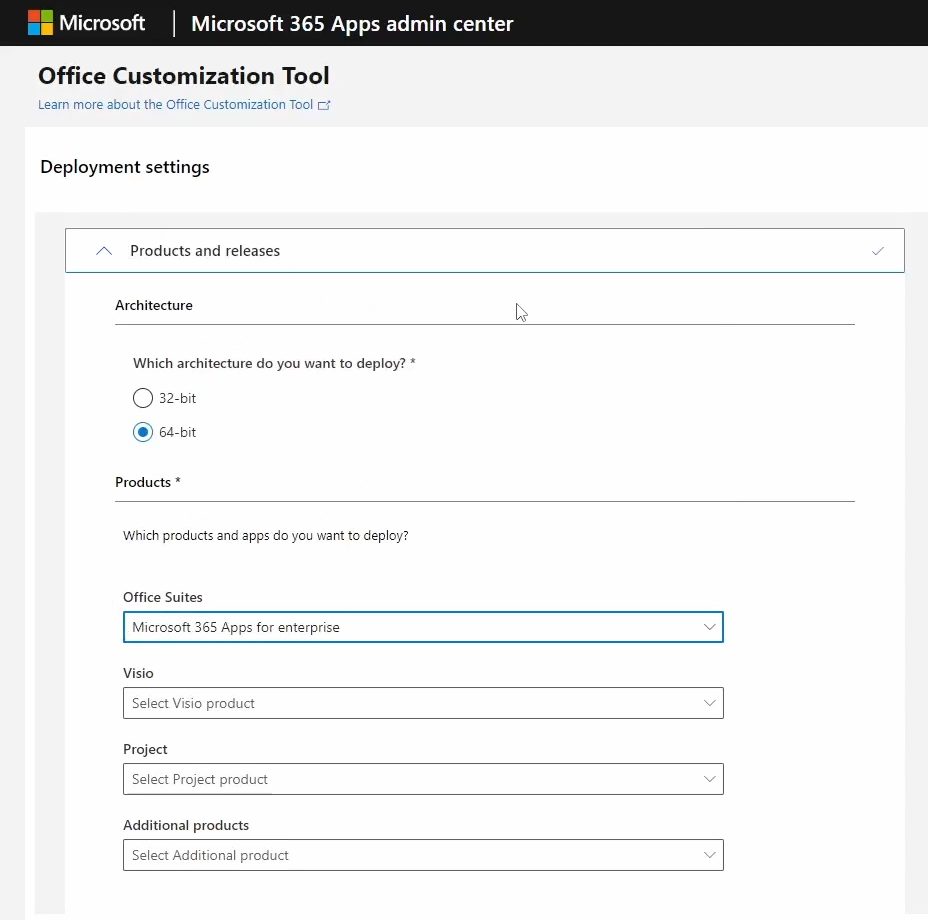The image size is (928, 920).
Task: Click the up chevron icon beside Products and releases
Action: tap(104, 251)
